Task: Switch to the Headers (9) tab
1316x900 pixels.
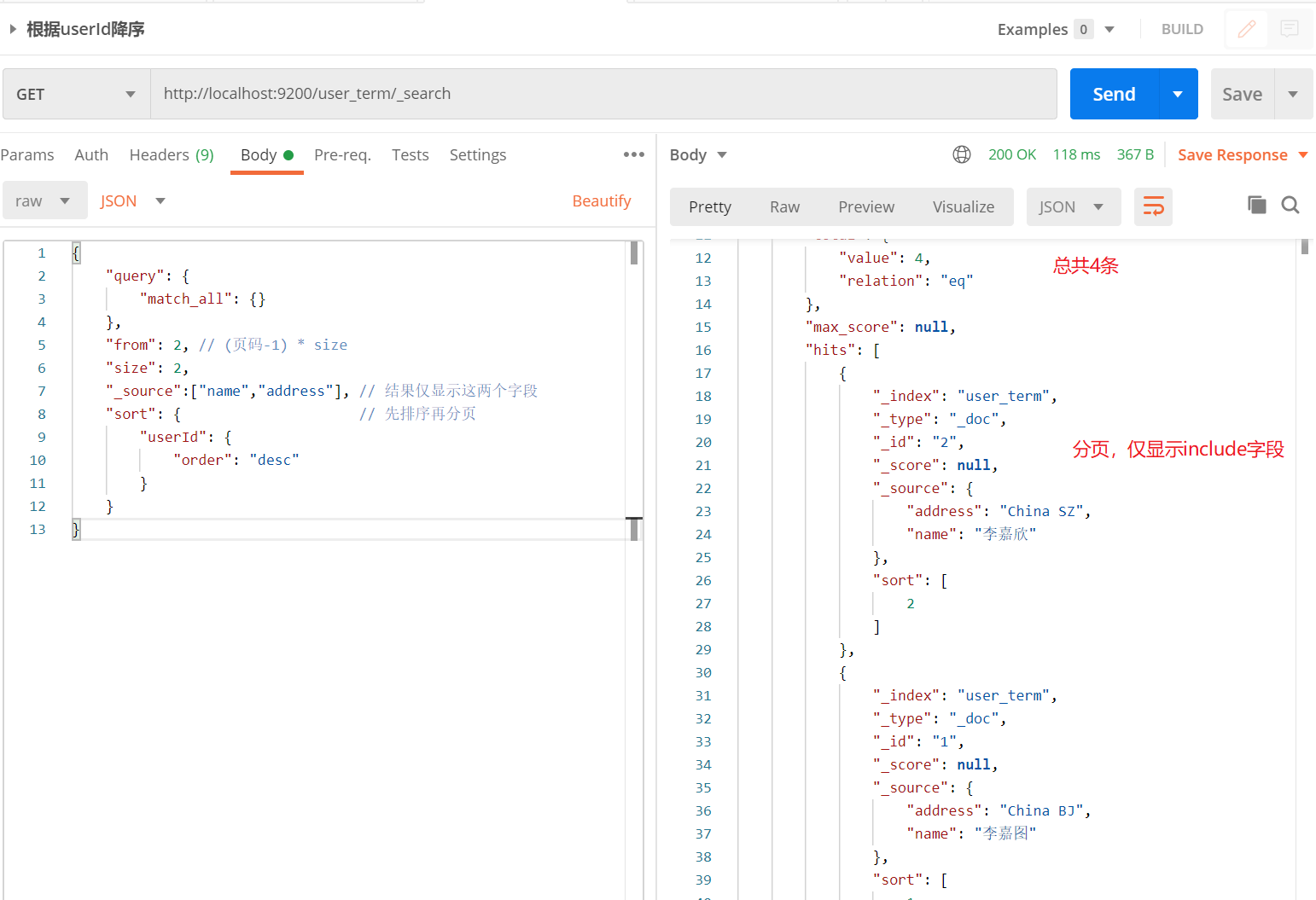Action: [172, 154]
